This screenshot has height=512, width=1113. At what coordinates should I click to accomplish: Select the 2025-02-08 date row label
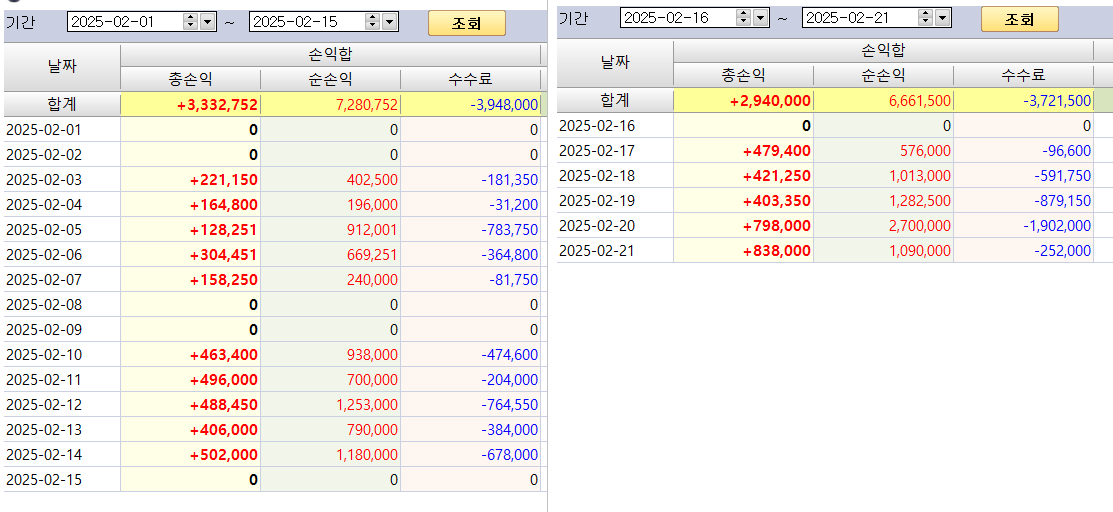pyautogui.click(x=62, y=305)
